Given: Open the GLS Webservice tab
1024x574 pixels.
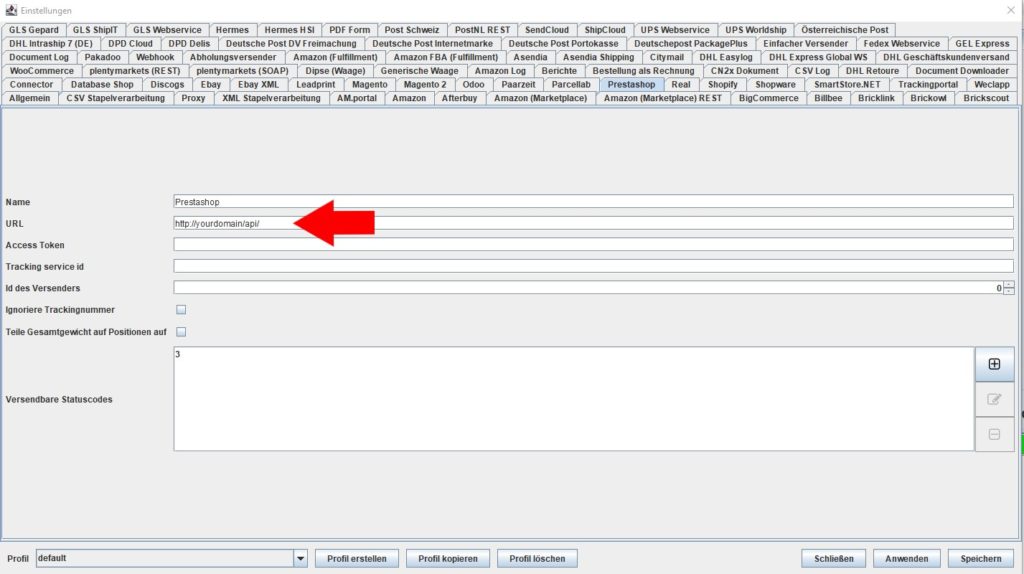Looking at the screenshot, I should [x=167, y=29].
